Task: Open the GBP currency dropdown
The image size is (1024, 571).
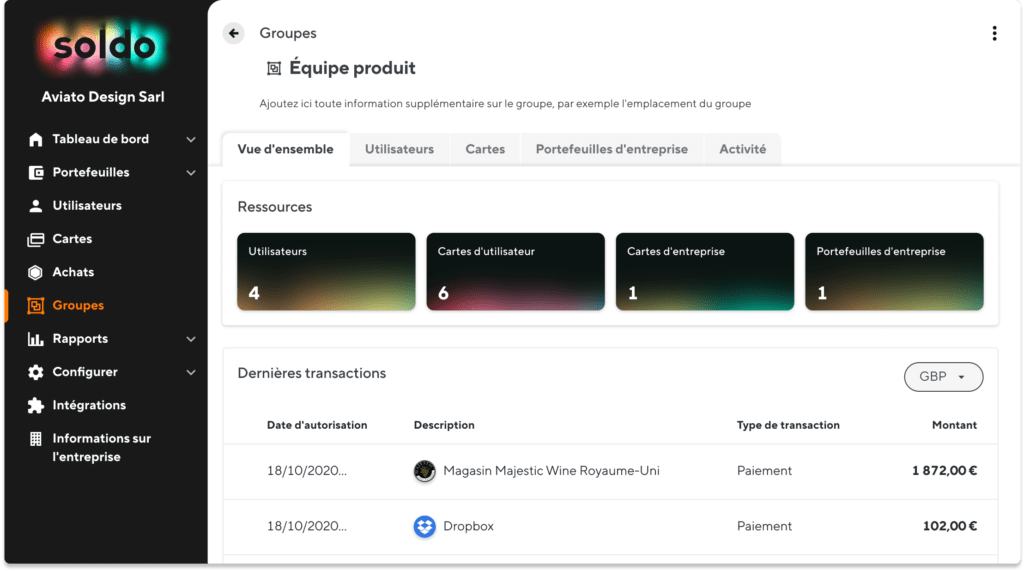Action: pos(943,377)
